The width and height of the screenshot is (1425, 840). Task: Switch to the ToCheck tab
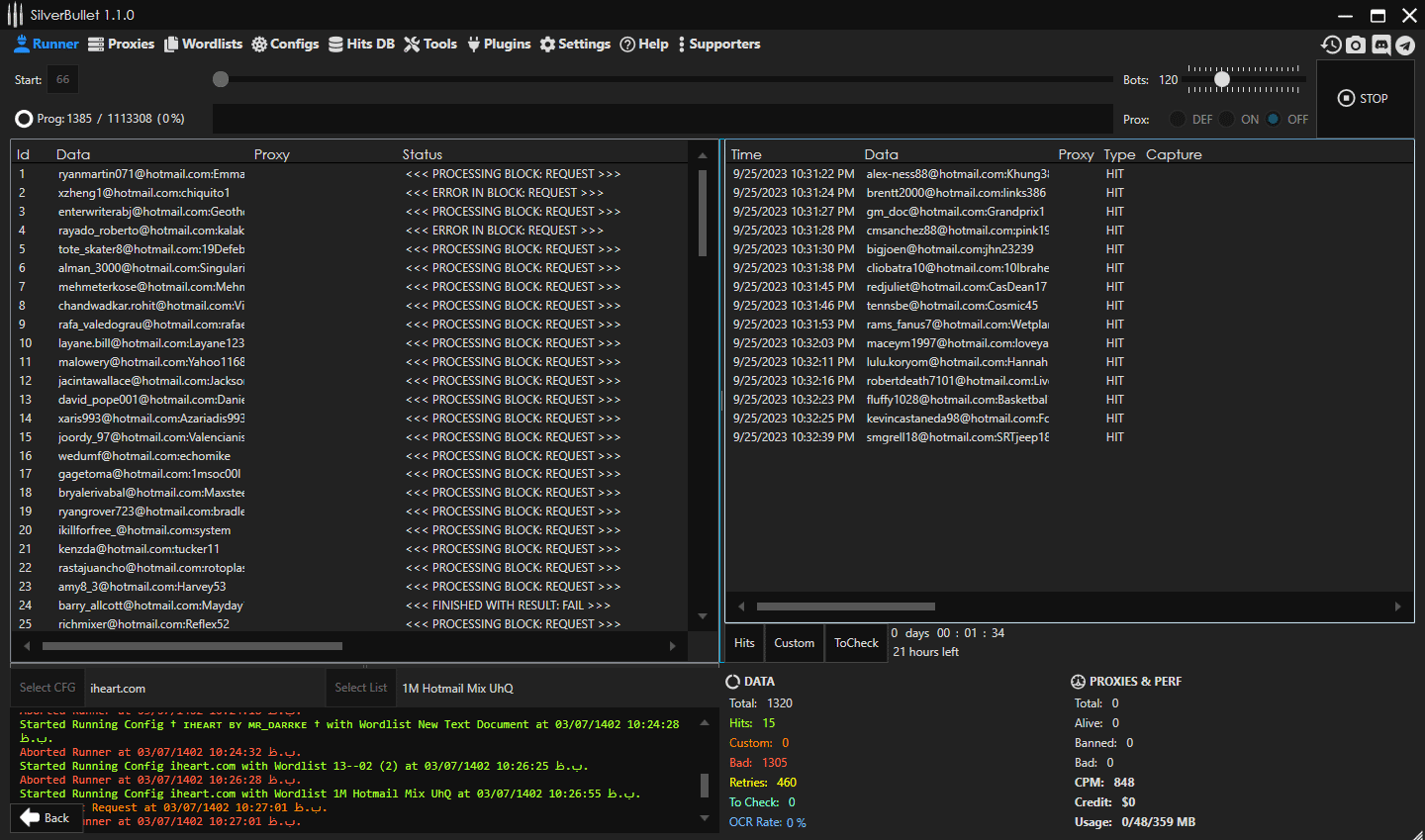pyautogui.click(x=856, y=643)
